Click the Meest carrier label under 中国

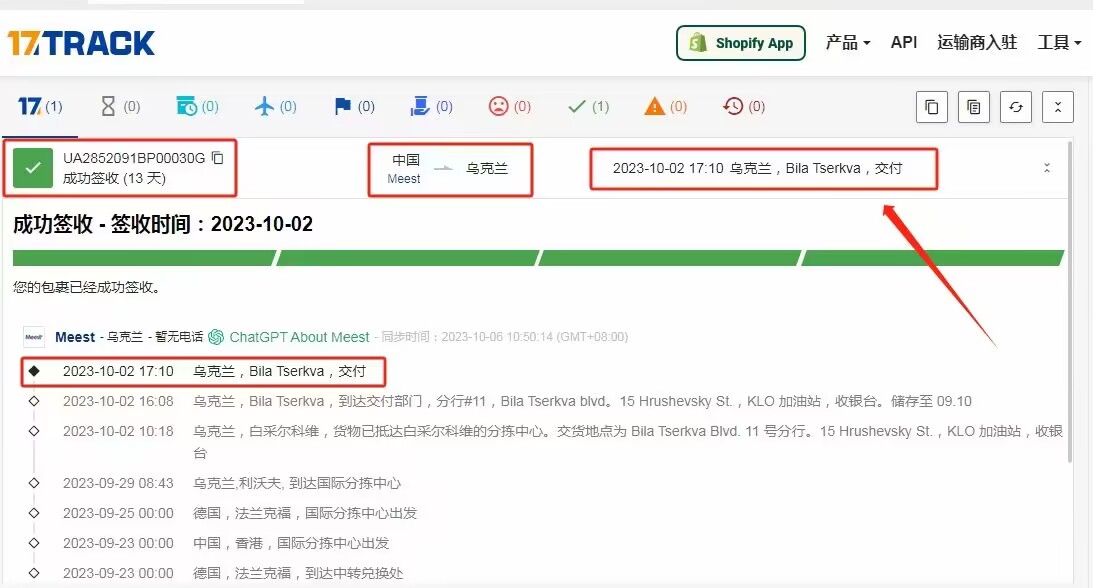click(404, 179)
